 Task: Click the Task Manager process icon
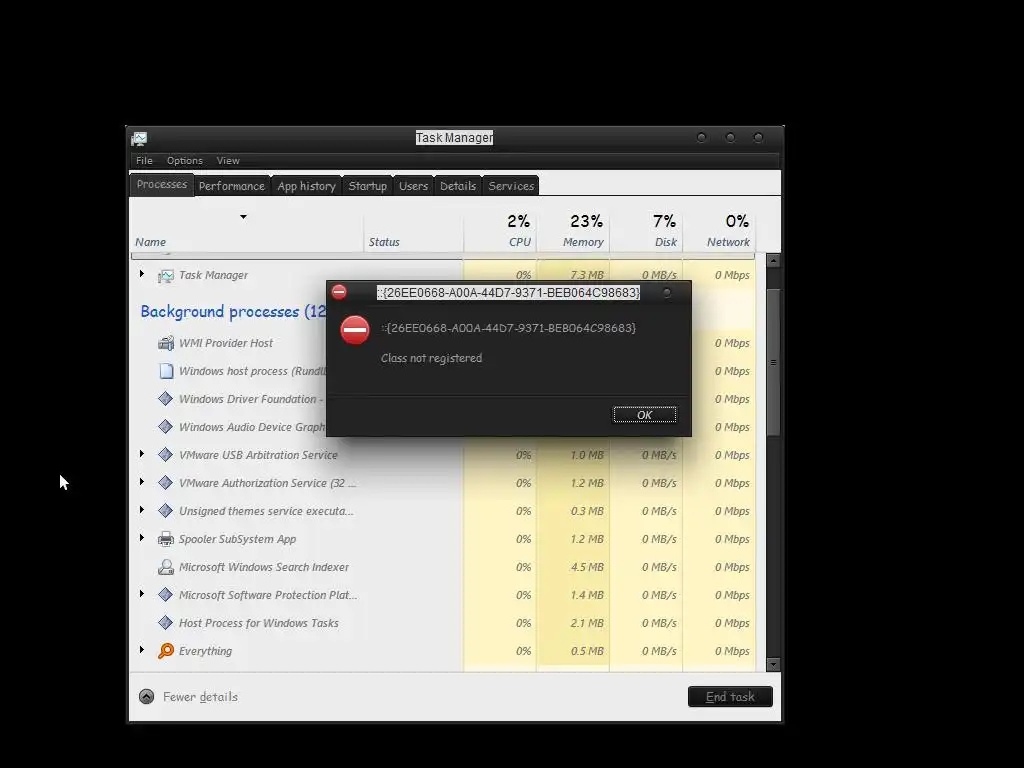166,276
